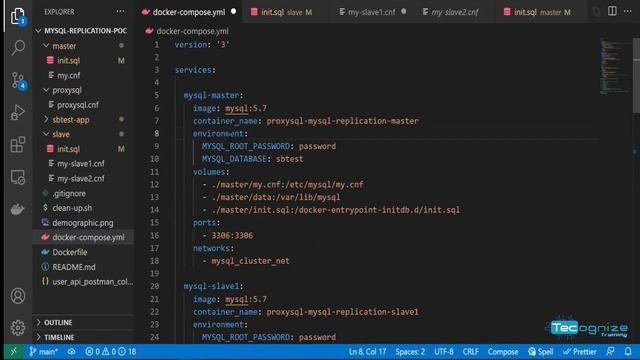This screenshot has width=640, height=360.
Task: Expand the sbtest-app folder
Action: click(x=84, y=120)
